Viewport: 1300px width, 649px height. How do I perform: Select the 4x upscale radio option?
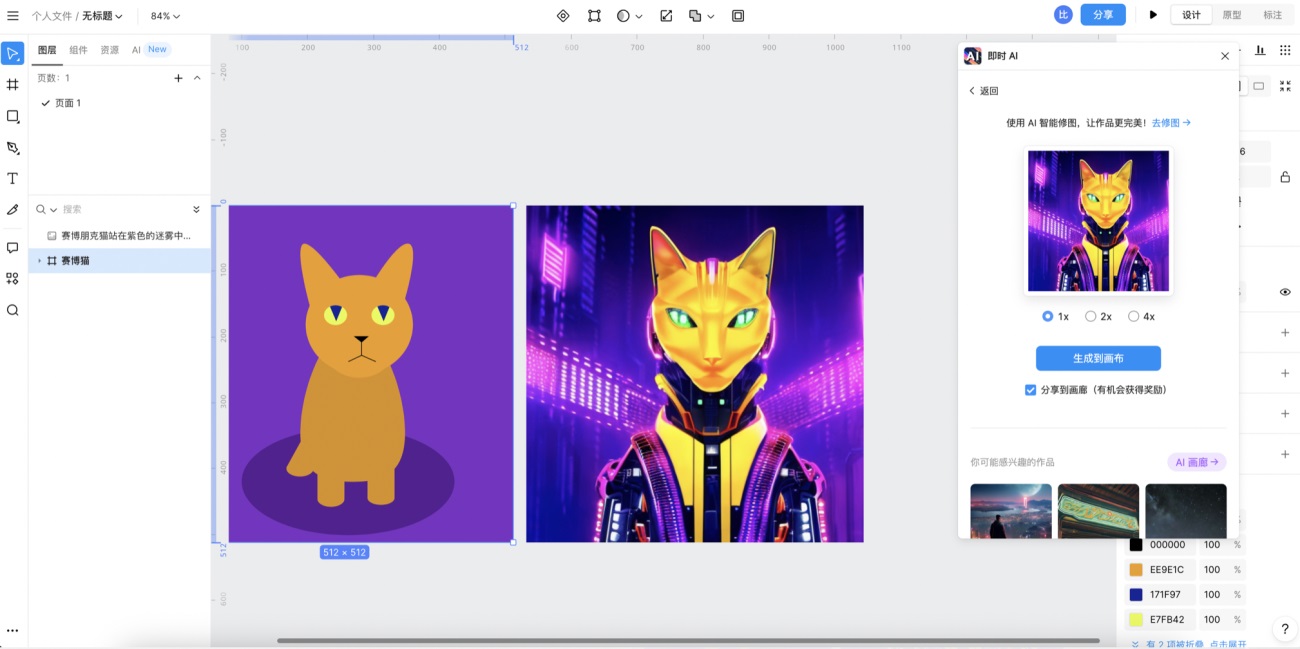click(1133, 316)
